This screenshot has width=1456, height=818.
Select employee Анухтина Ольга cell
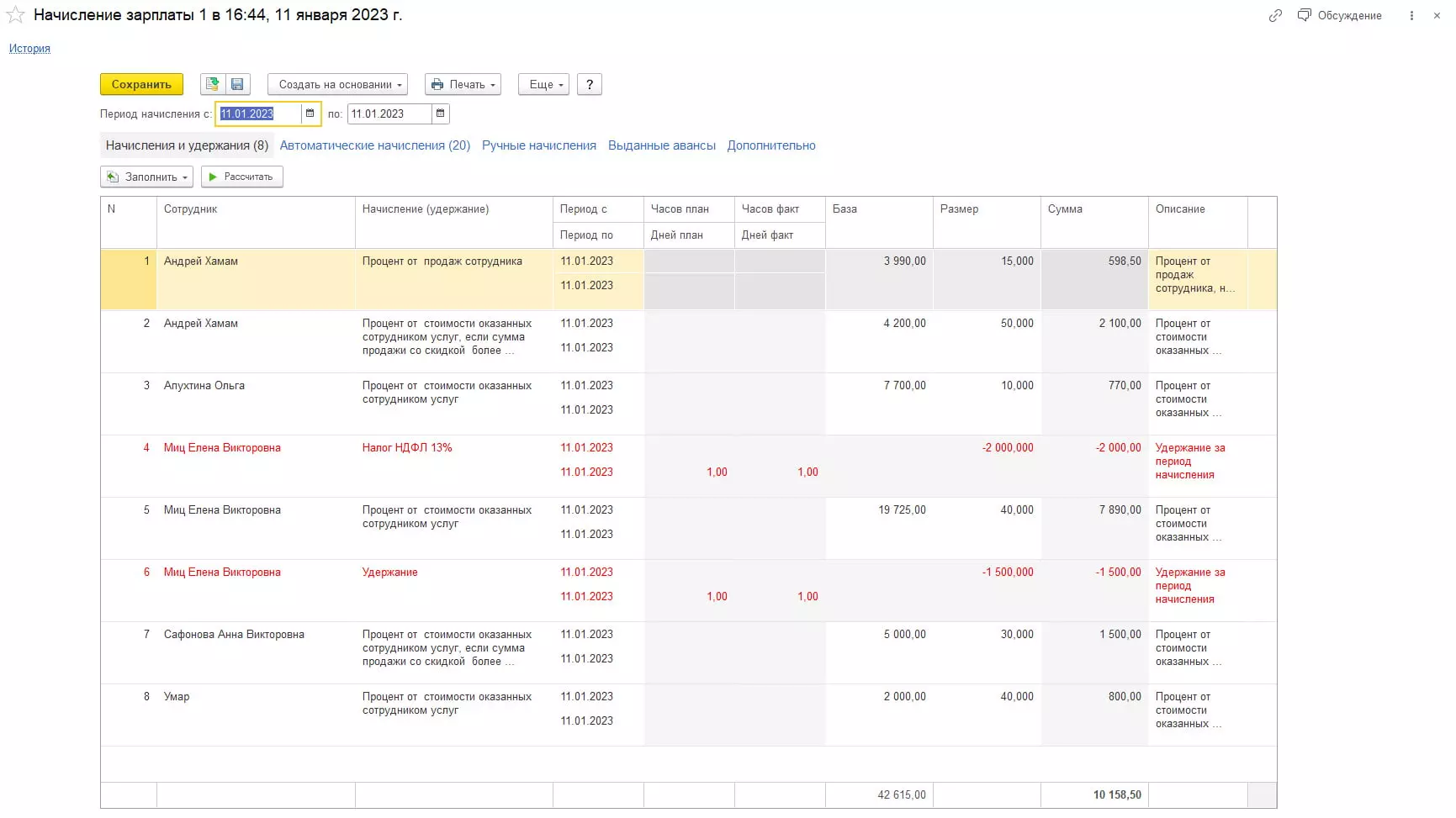[256, 404]
